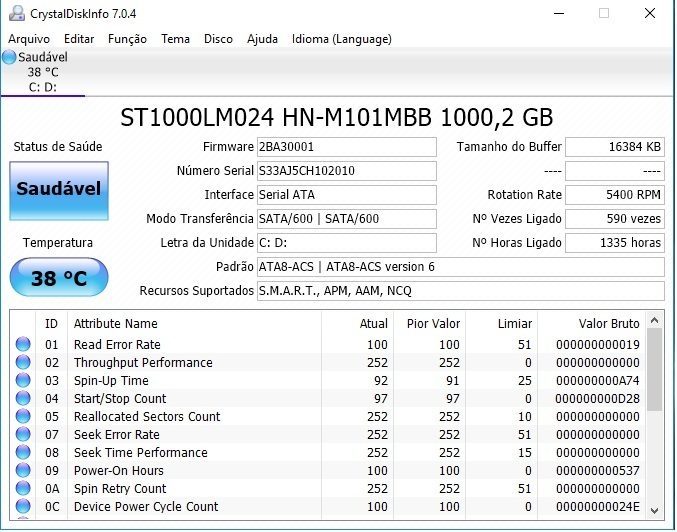The height and width of the screenshot is (532, 677).
Task: Click the Tamanho do Buffer value 16384 KB
Action: tap(615, 147)
